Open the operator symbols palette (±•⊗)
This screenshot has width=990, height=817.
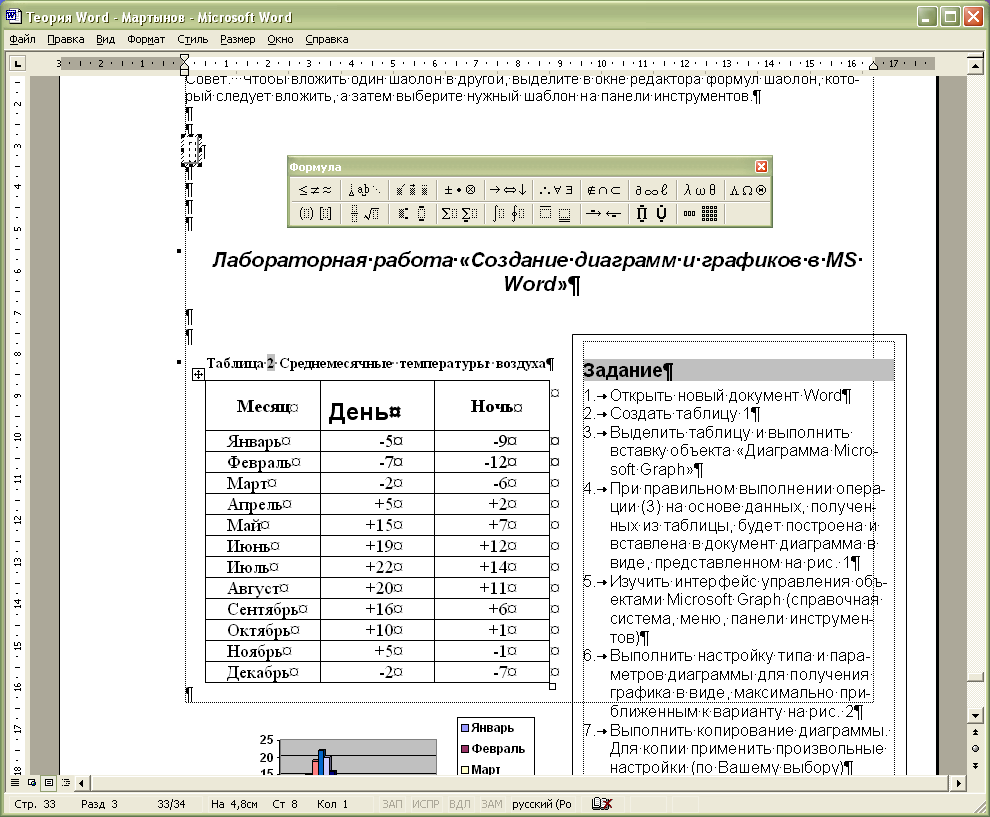(x=460, y=190)
